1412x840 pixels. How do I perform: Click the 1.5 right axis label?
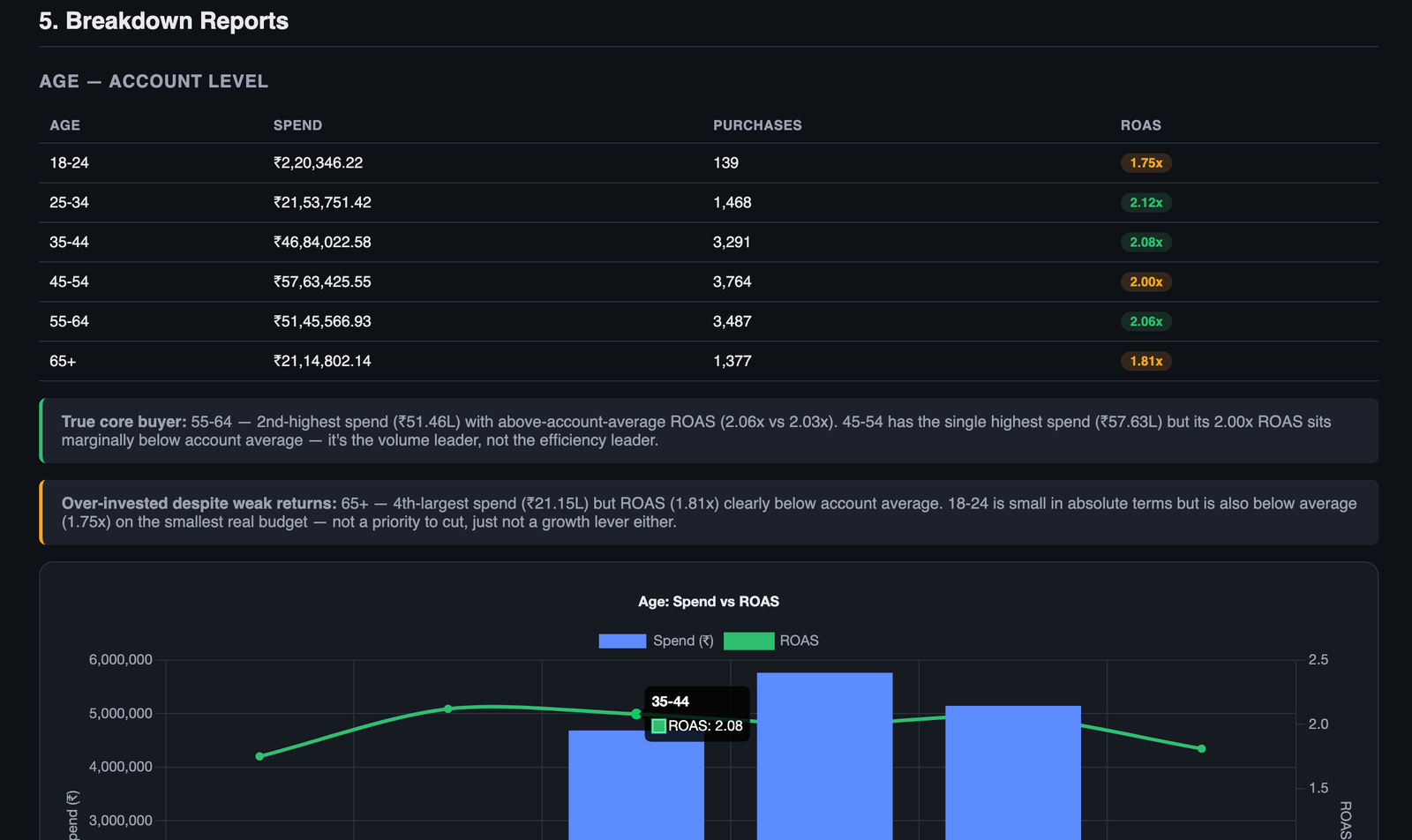coord(1318,788)
